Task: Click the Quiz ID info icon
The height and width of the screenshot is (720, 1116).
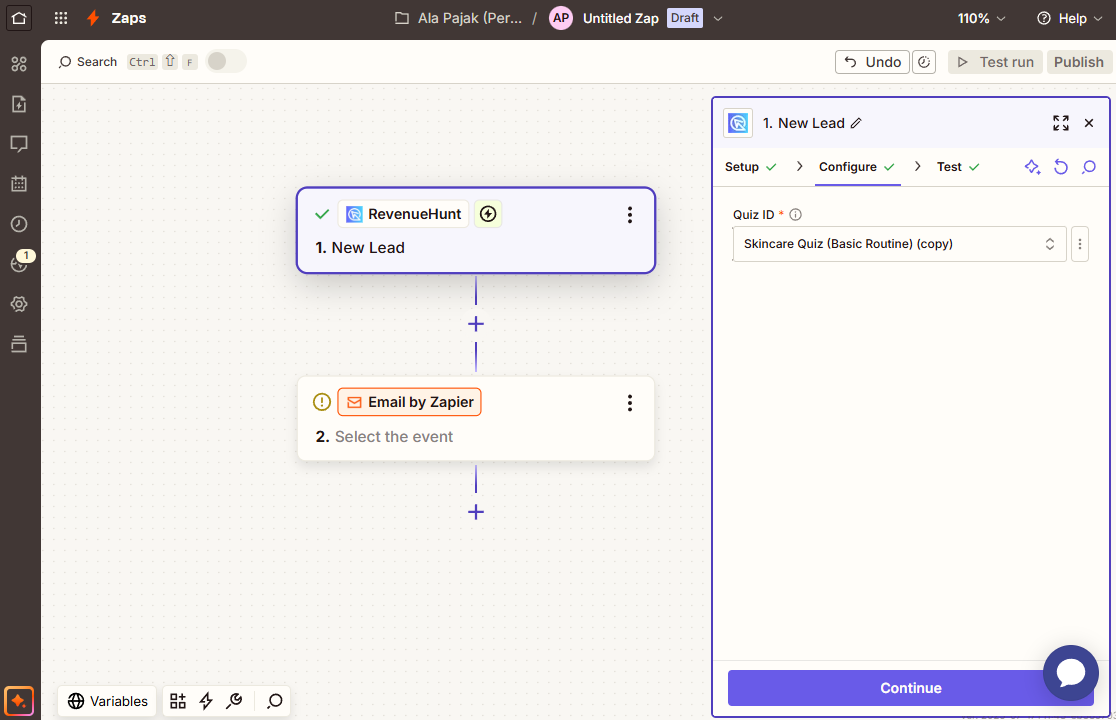Action: 796,214
